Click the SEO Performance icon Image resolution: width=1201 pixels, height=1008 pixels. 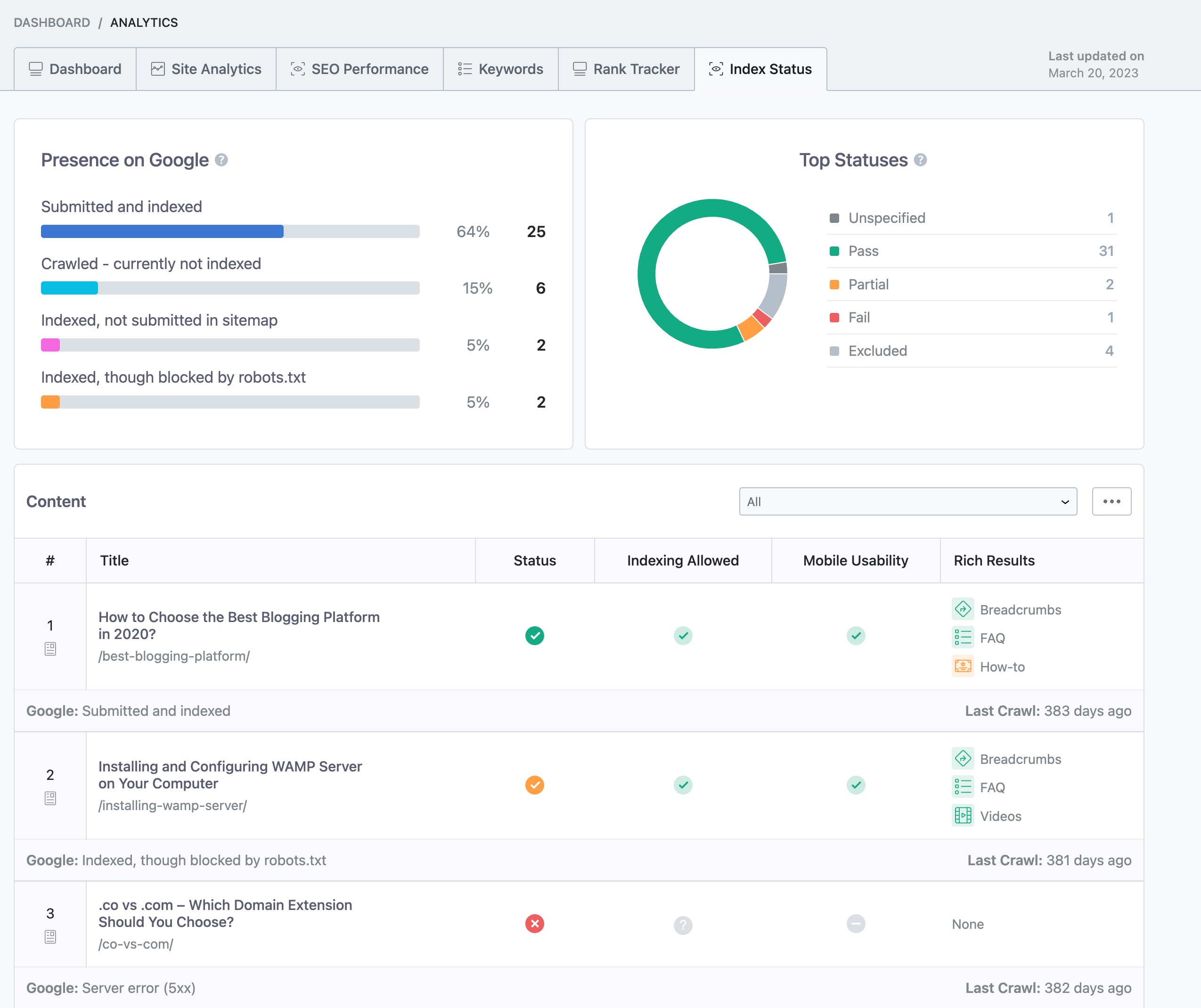[297, 68]
